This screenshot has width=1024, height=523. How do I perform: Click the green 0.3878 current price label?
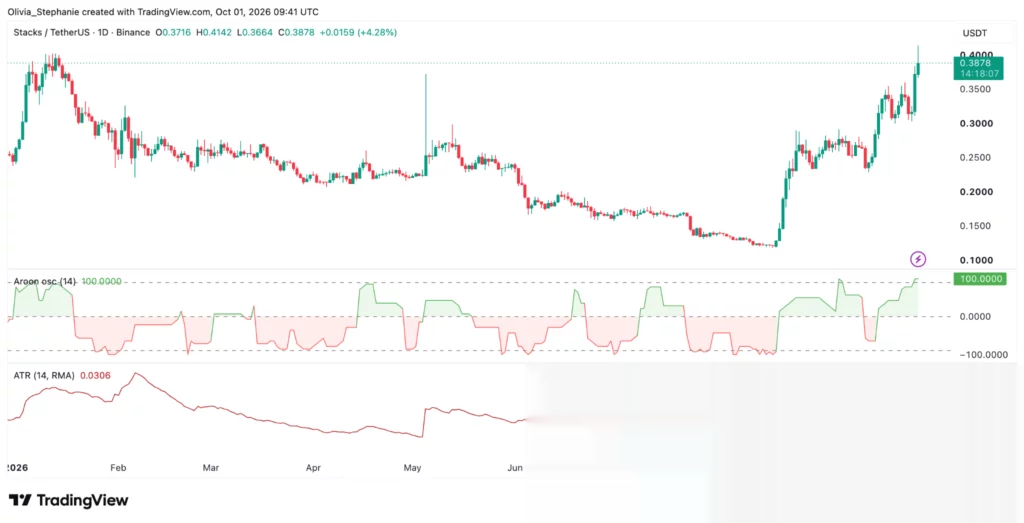[x=977, y=63]
